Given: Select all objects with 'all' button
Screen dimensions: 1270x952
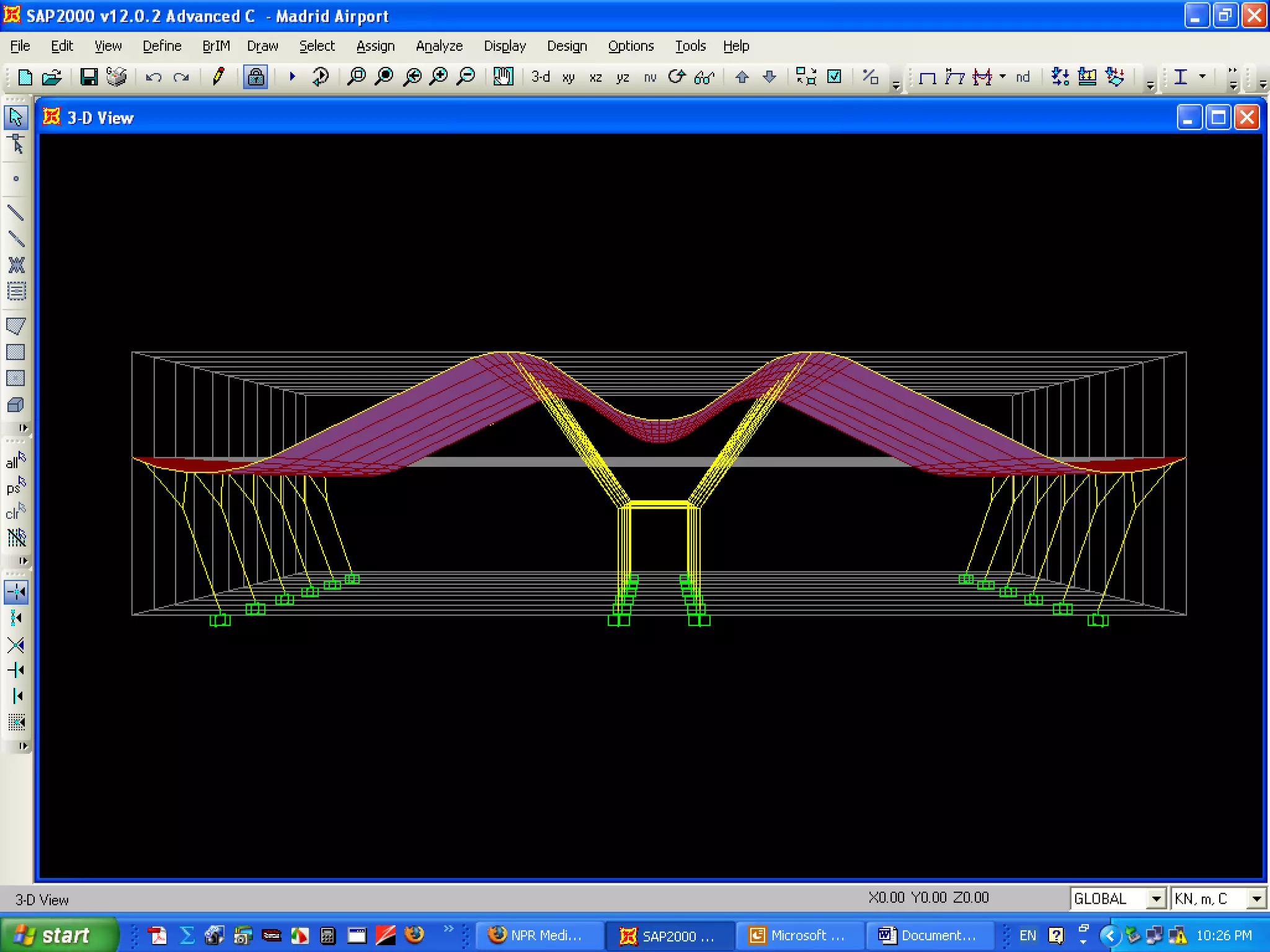Looking at the screenshot, I should [16, 461].
